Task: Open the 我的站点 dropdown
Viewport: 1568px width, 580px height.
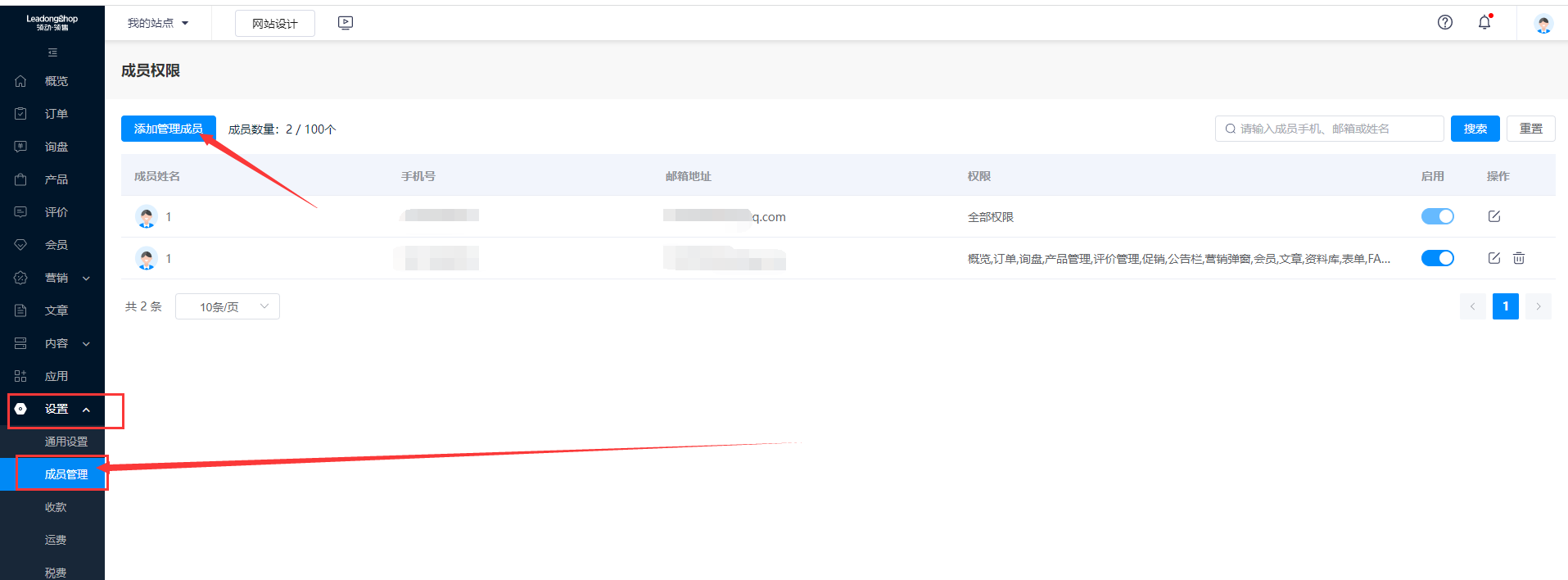Action: pos(158,23)
